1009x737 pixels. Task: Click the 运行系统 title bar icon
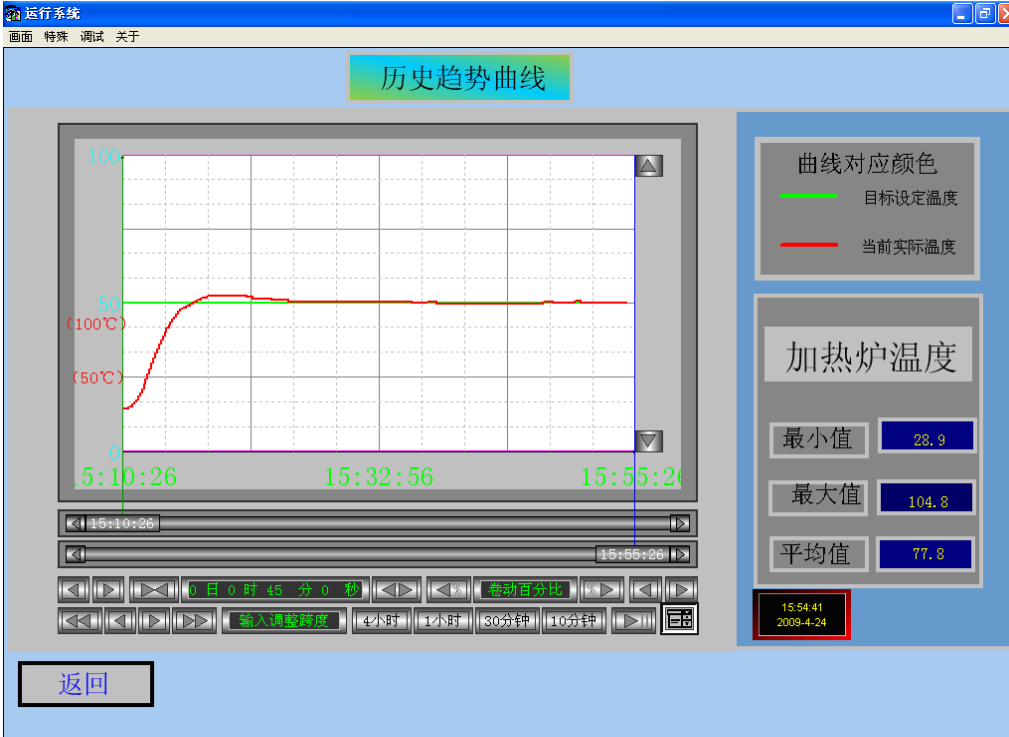[x=12, y=13]
